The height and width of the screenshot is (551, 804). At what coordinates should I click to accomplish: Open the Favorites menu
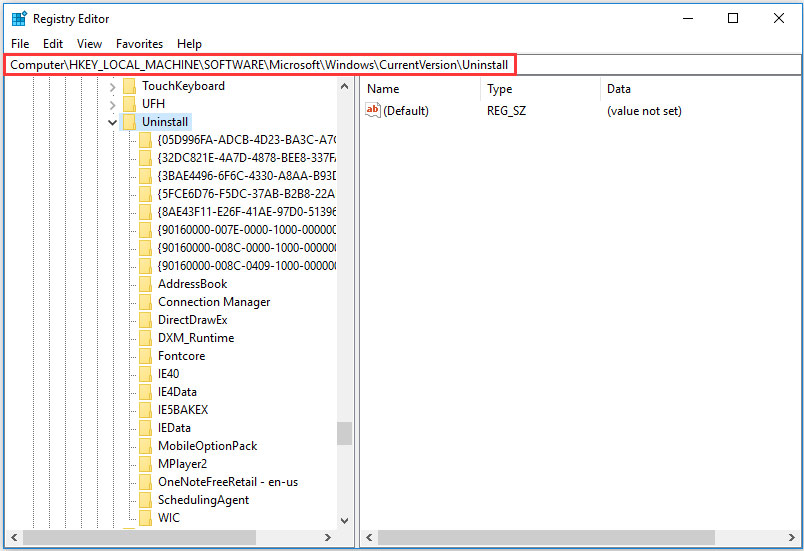tap(139, 44)
